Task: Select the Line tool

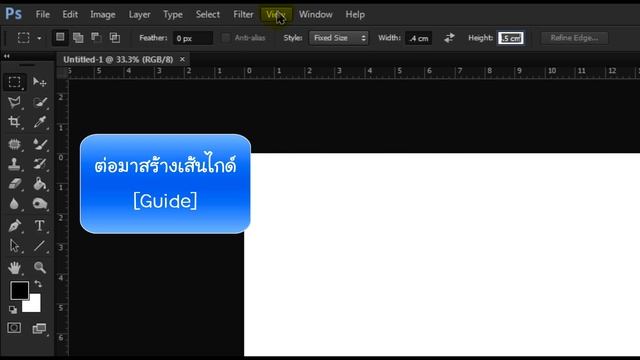Action: pyautogui.click(x=40, y=246)
